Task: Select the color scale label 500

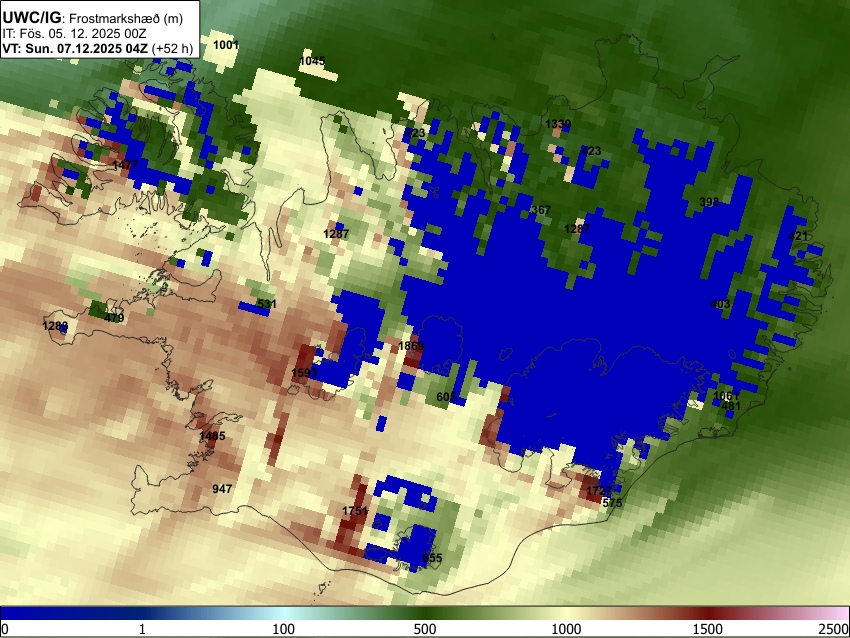Action: coord(425,629)
